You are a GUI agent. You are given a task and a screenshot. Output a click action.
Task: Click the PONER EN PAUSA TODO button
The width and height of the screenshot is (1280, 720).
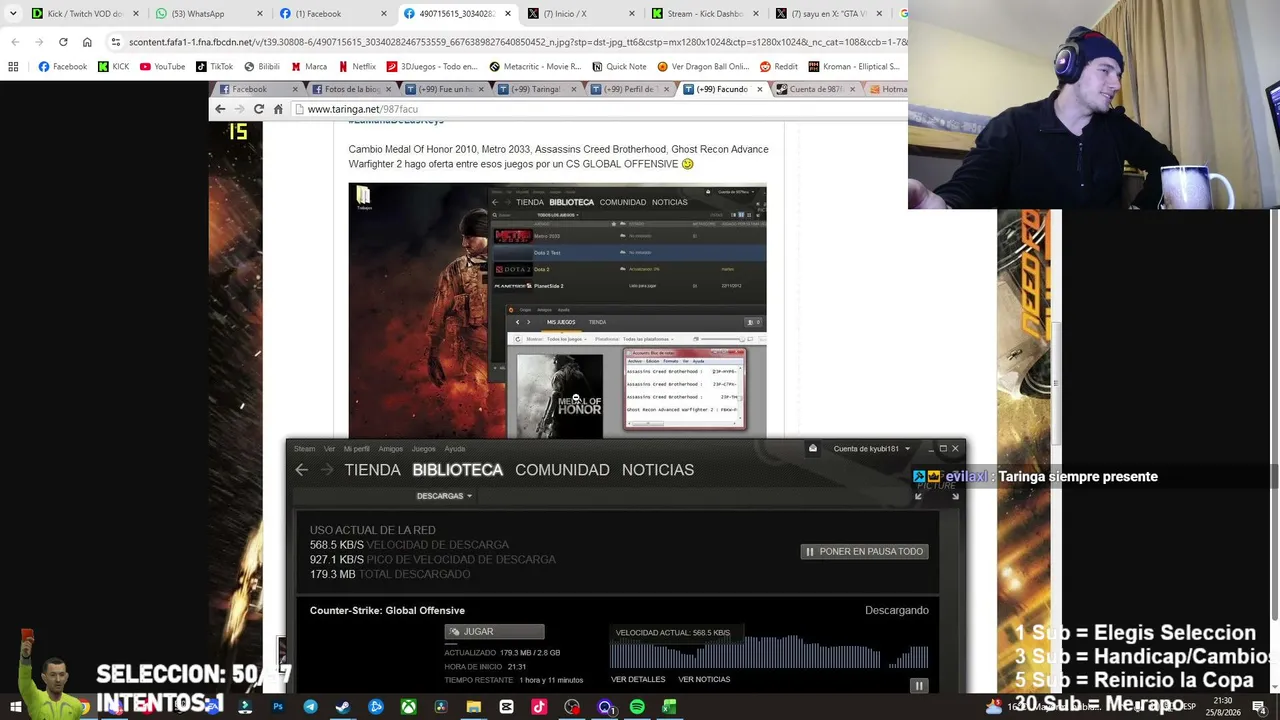click(864, 552)
